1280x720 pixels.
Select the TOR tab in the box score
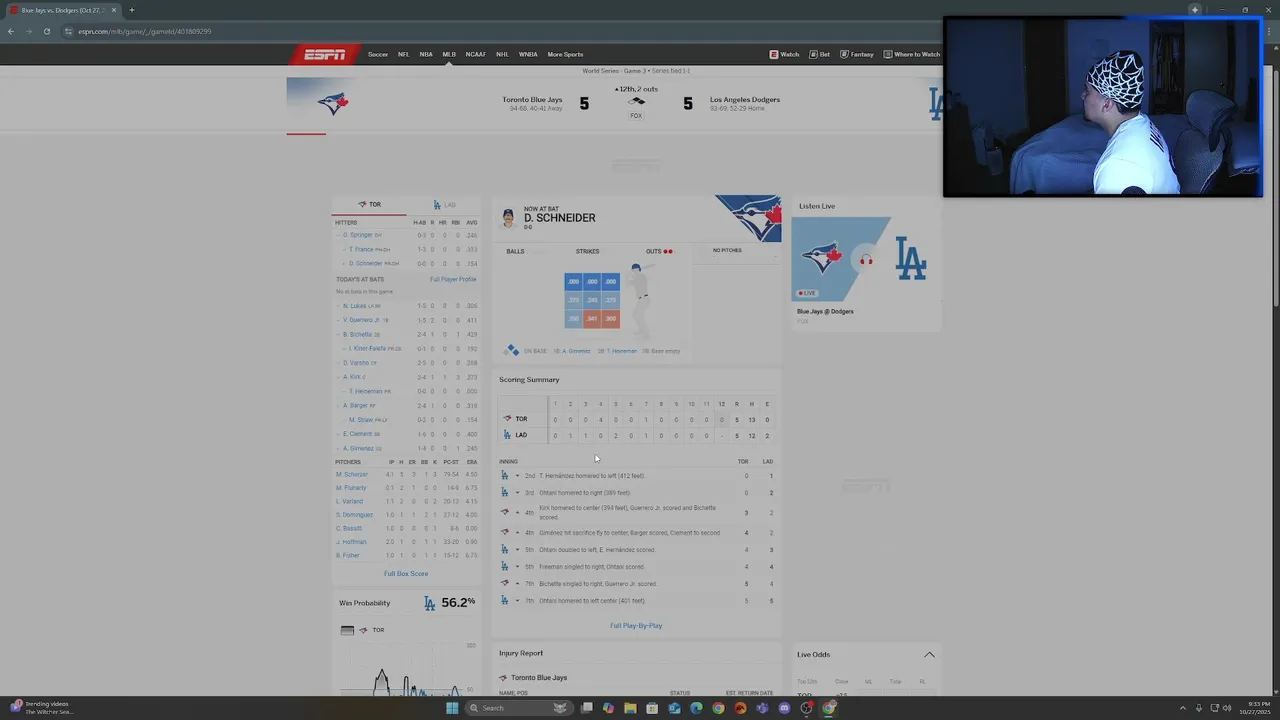370,204
